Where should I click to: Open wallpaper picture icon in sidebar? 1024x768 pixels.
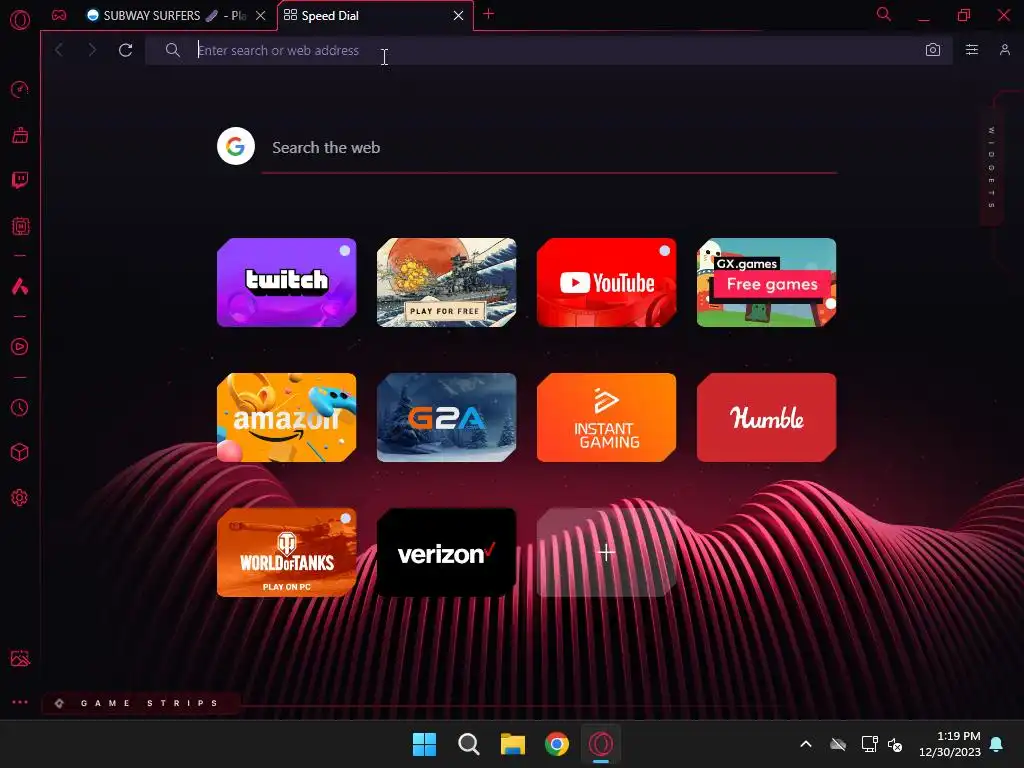coord(20,658)
